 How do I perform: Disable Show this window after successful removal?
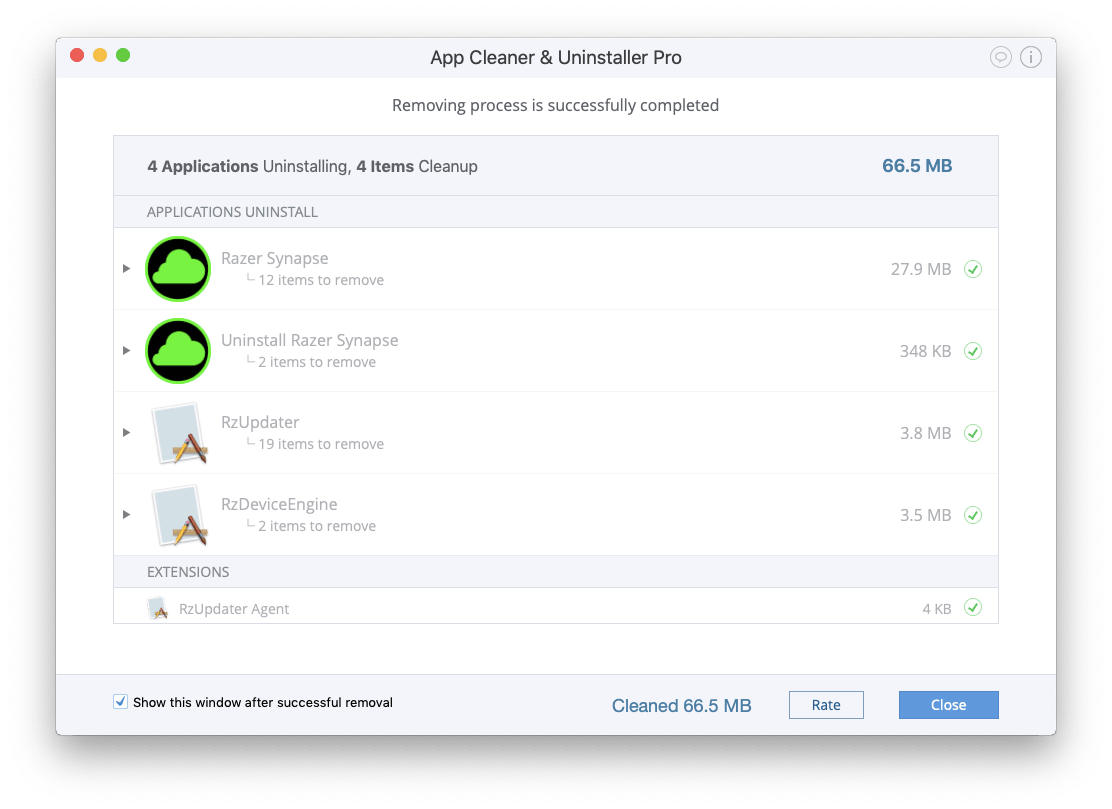click(x=120, y=701)
